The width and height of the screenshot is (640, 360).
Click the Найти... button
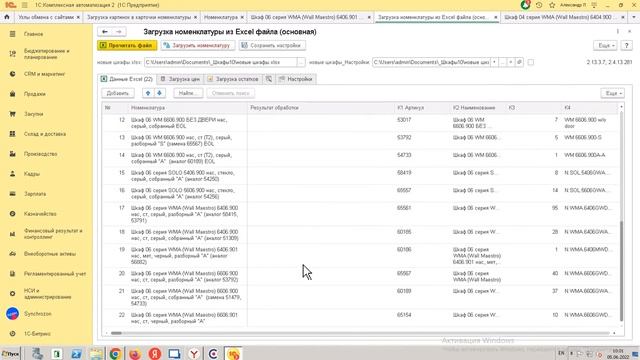[x=188, y=93]
